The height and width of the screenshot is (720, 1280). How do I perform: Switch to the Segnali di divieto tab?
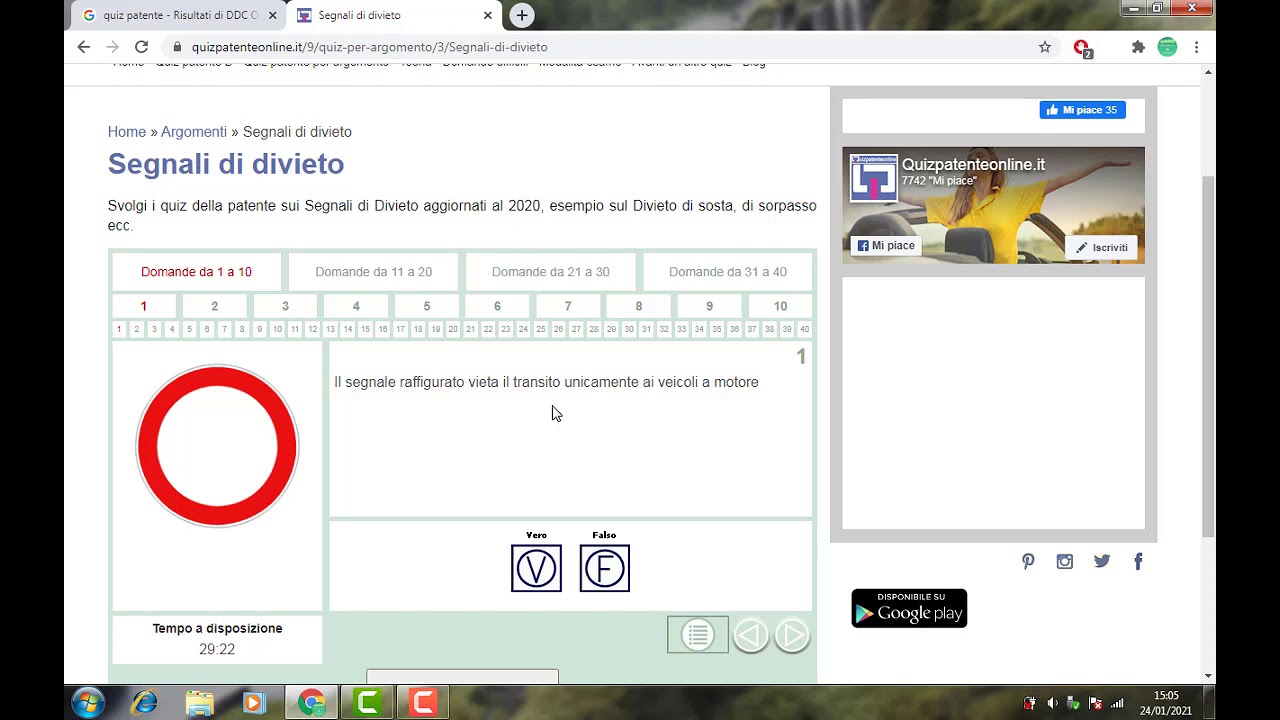[x=395, y=15]
